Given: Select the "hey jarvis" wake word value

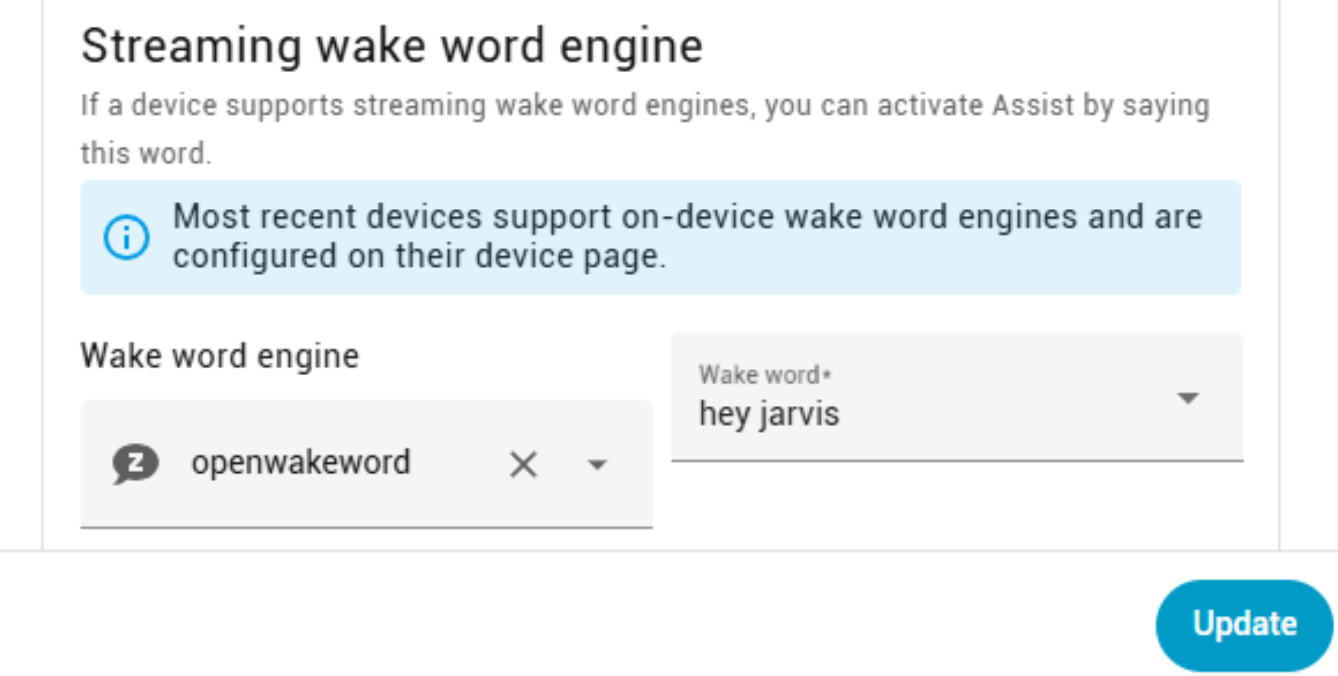Looking at the screenshot, I should [769, 413].
